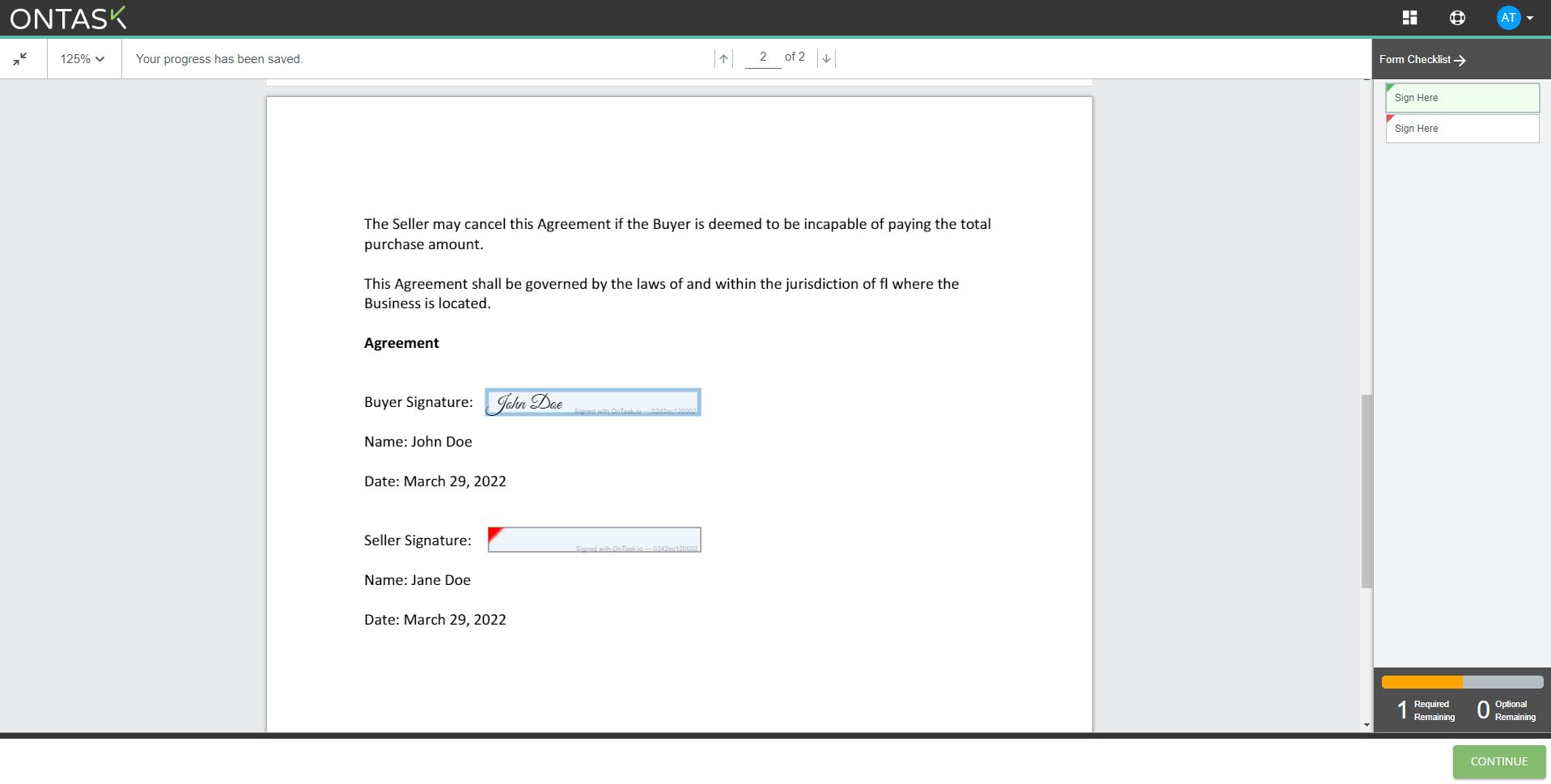Click the ONTASK logo
Viewport: 1551px width, 784px height.
click(67, 17)
